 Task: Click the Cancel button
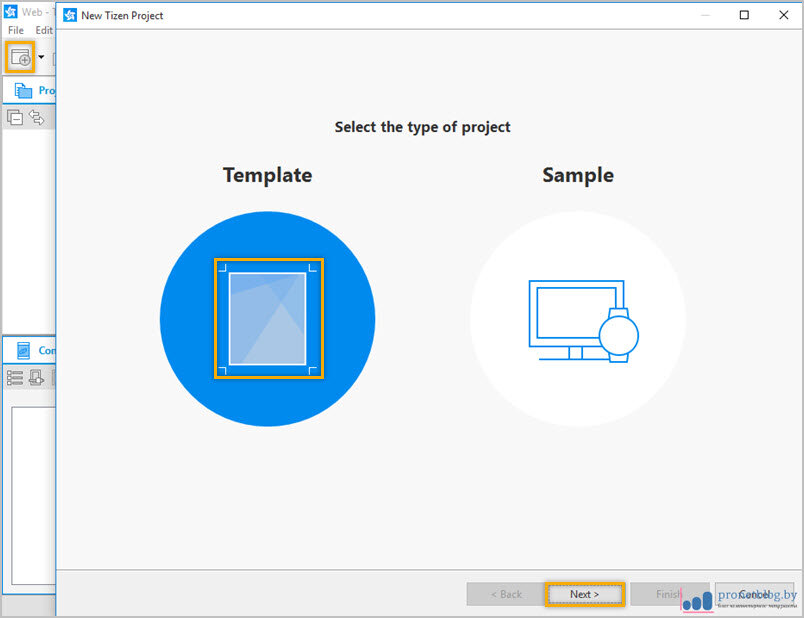pos(754,594)
